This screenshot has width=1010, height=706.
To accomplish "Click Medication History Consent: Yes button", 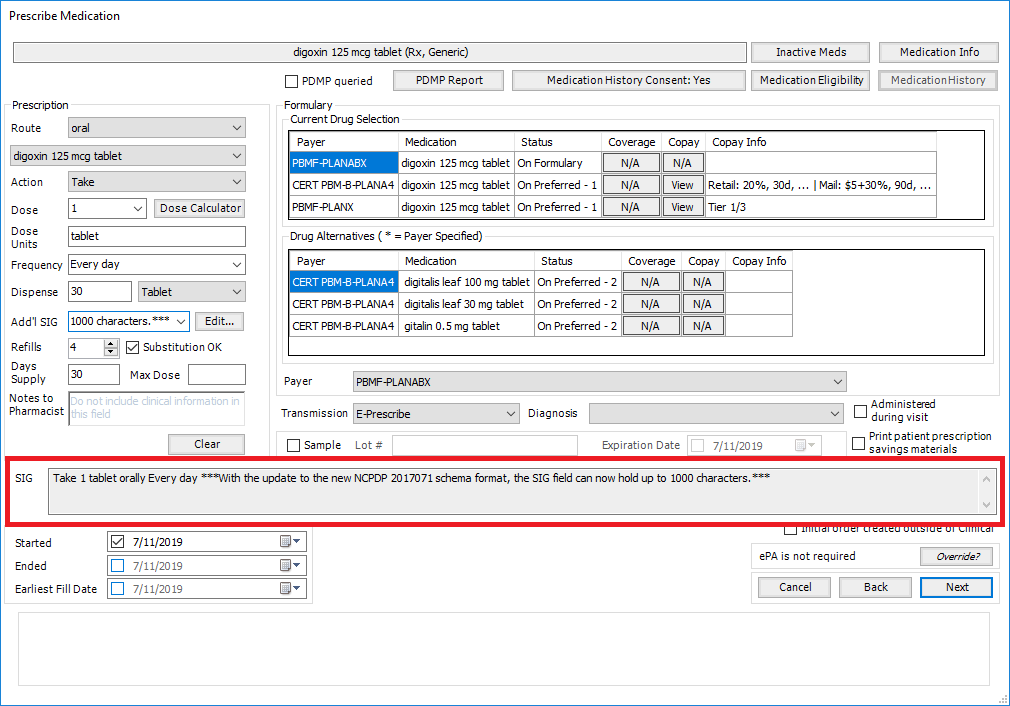I will click(x=628, y=81).
